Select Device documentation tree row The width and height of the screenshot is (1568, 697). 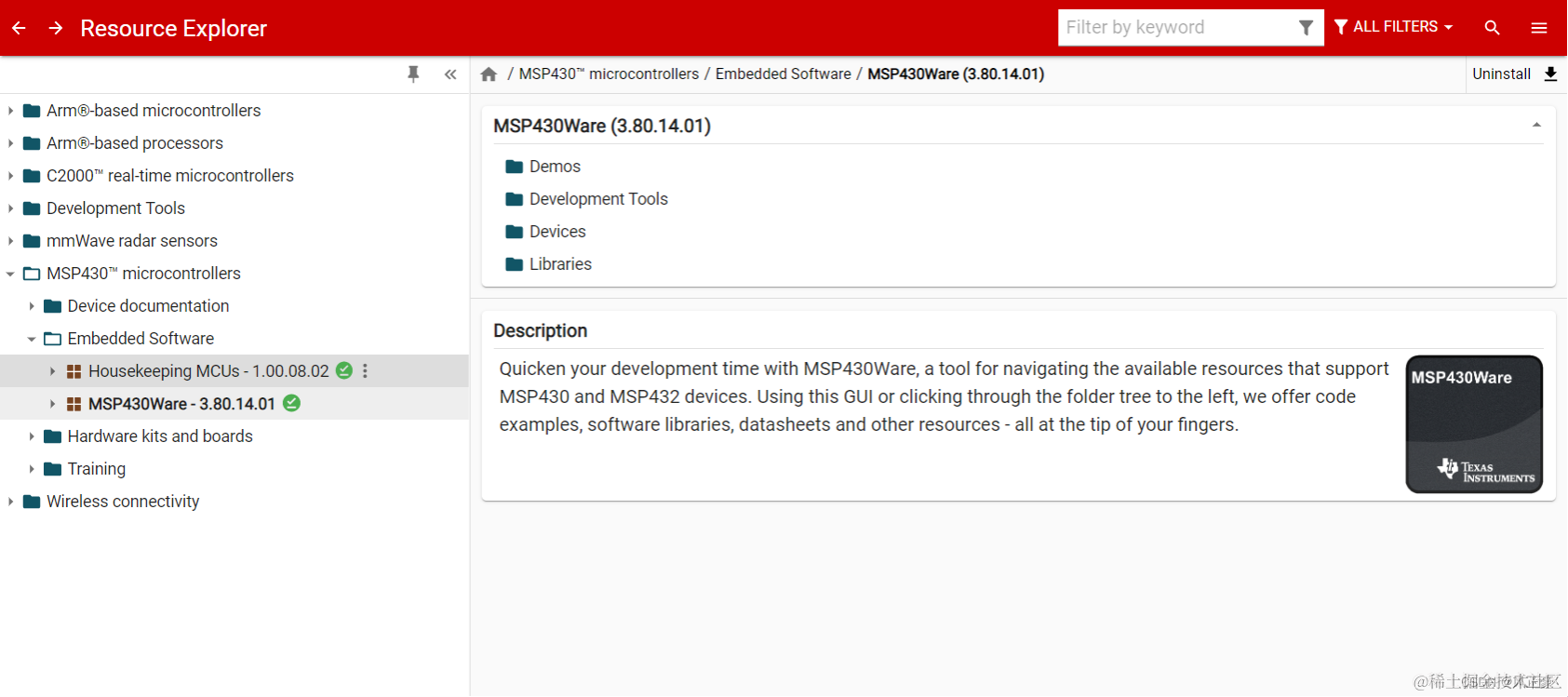235,306
